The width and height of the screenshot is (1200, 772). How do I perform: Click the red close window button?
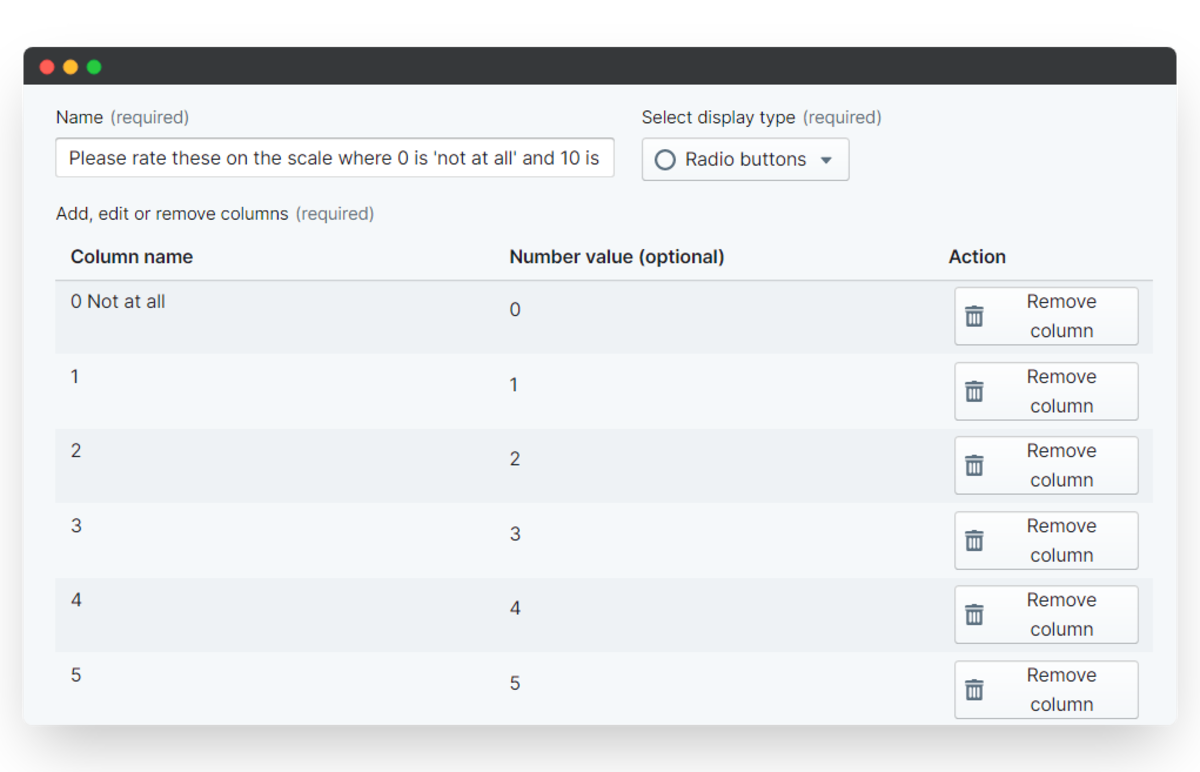pyautogui.click(x=47, y=67)
